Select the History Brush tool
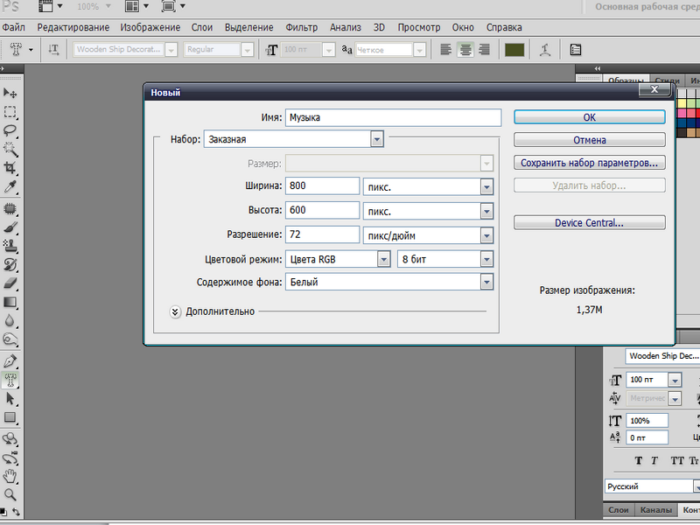 pos(10,265)
